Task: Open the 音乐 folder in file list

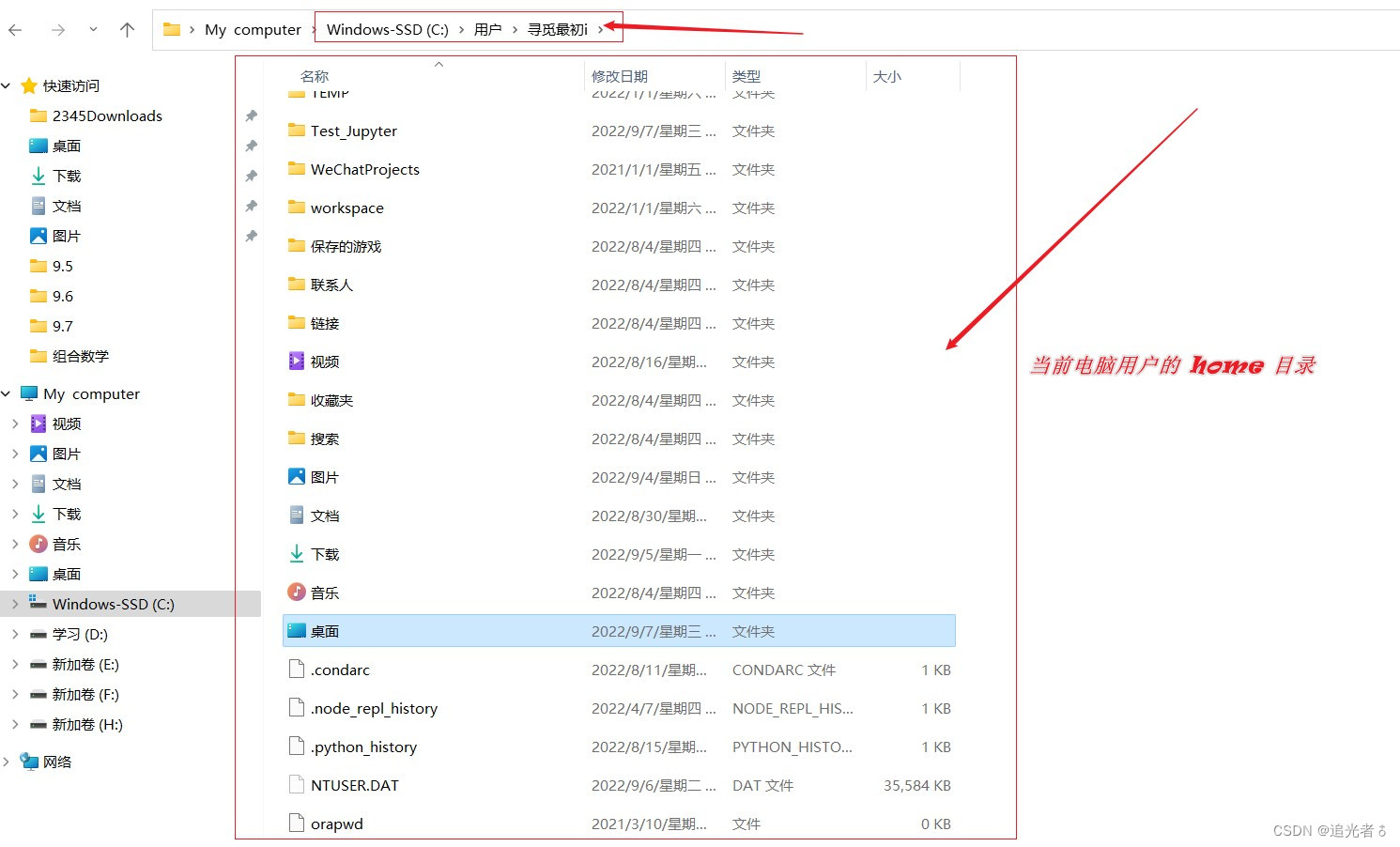Action: coord(325,593)
